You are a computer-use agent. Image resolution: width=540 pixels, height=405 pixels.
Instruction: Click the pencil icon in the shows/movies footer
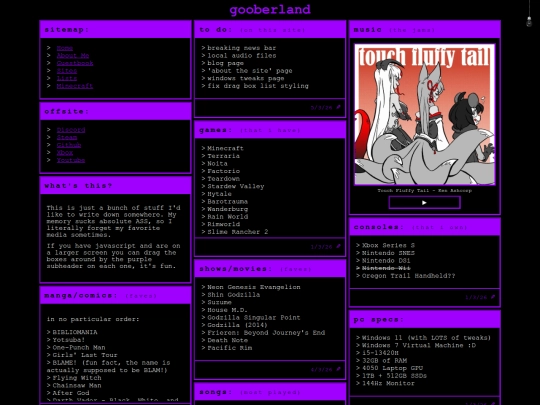tap(338, 369)
